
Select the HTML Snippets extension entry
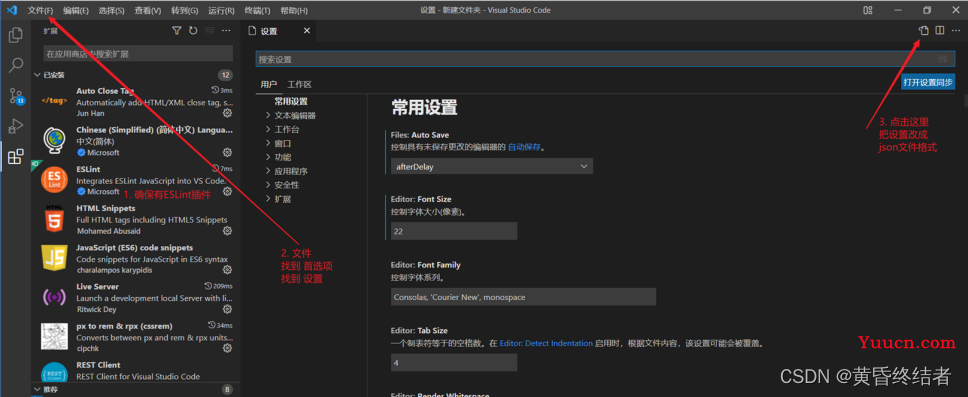click(x=136, y=219)
